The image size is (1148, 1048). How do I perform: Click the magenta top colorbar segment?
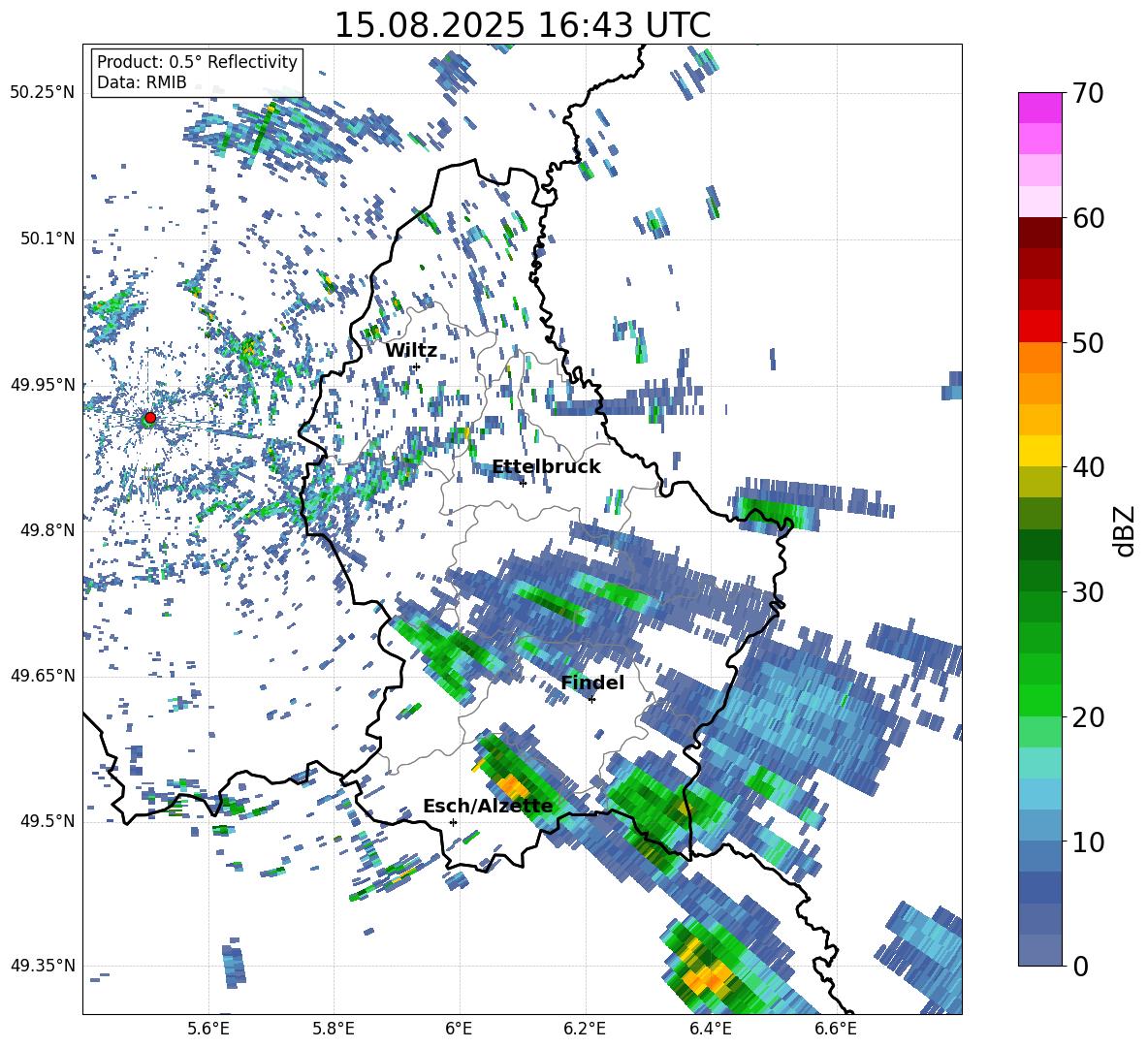pos(1039,108)
